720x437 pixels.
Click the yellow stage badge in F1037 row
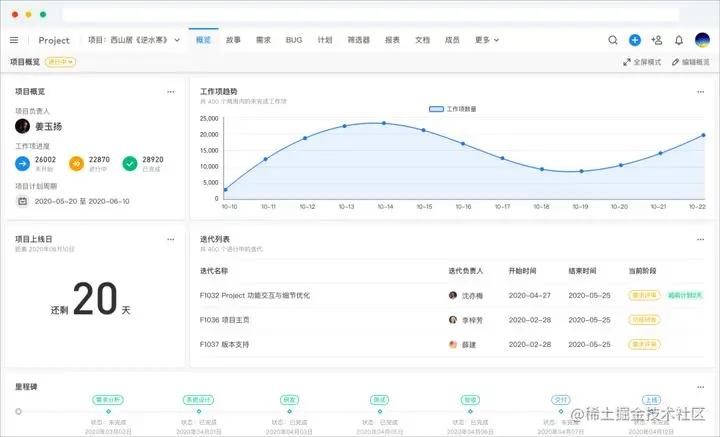(x=644, y=344)
